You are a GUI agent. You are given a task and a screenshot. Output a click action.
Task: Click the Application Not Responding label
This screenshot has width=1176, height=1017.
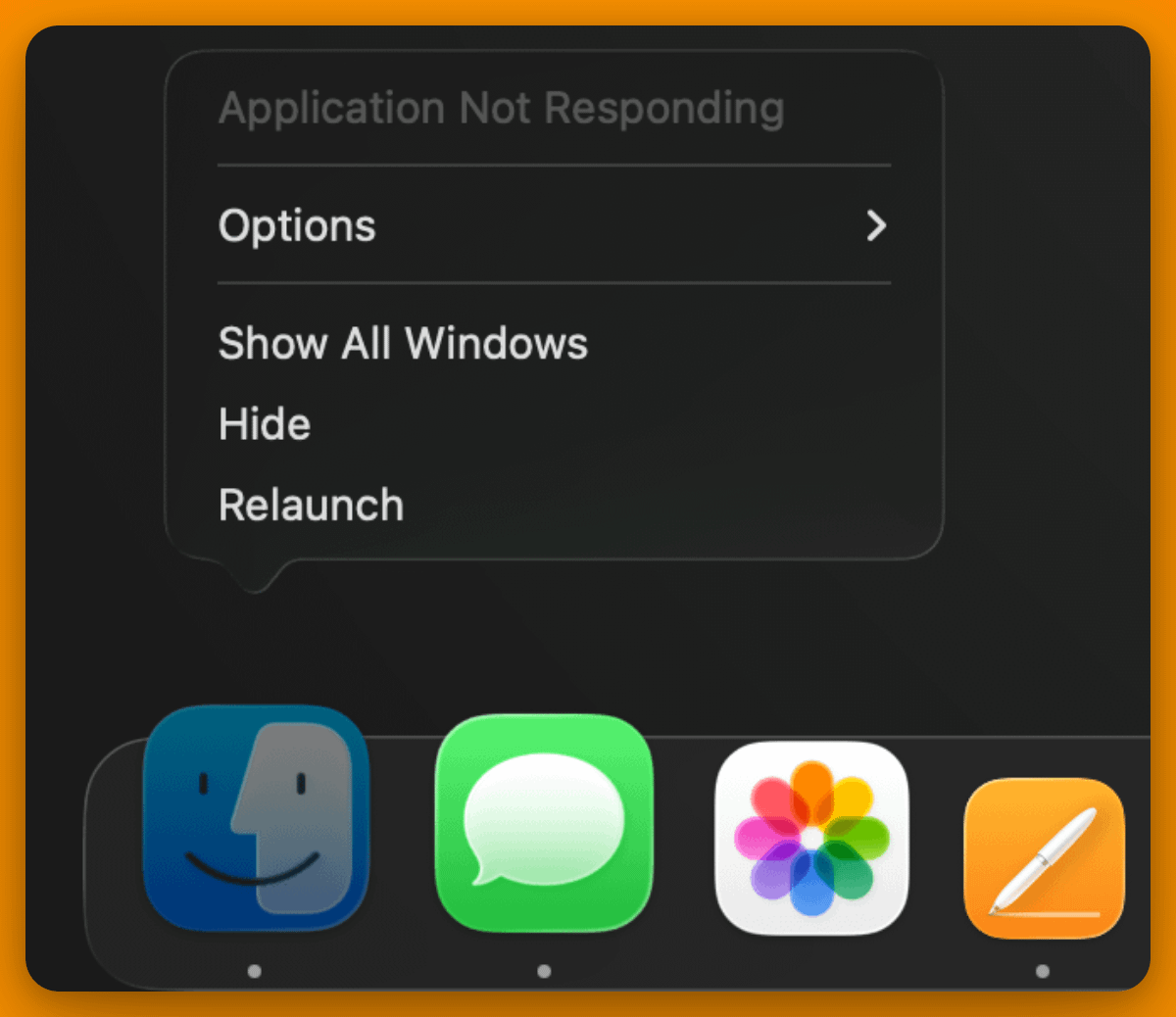pos(502,108)
